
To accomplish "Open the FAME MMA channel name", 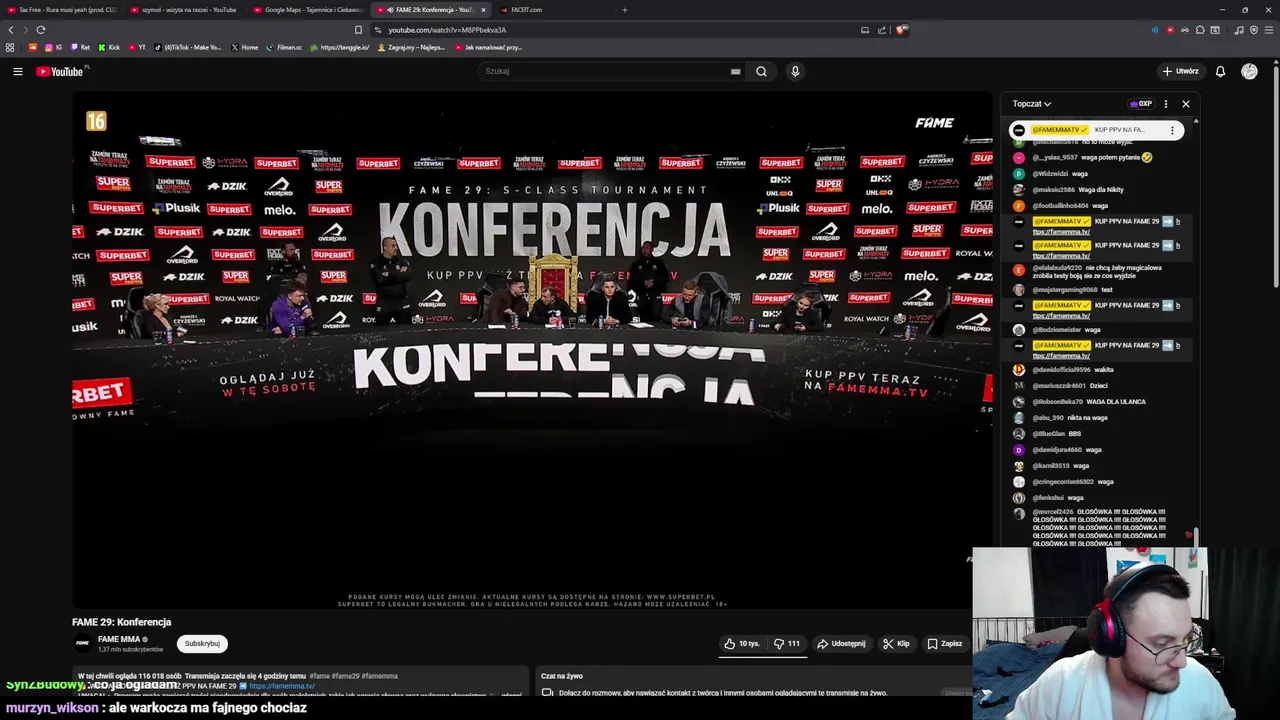I will (118, 639).
